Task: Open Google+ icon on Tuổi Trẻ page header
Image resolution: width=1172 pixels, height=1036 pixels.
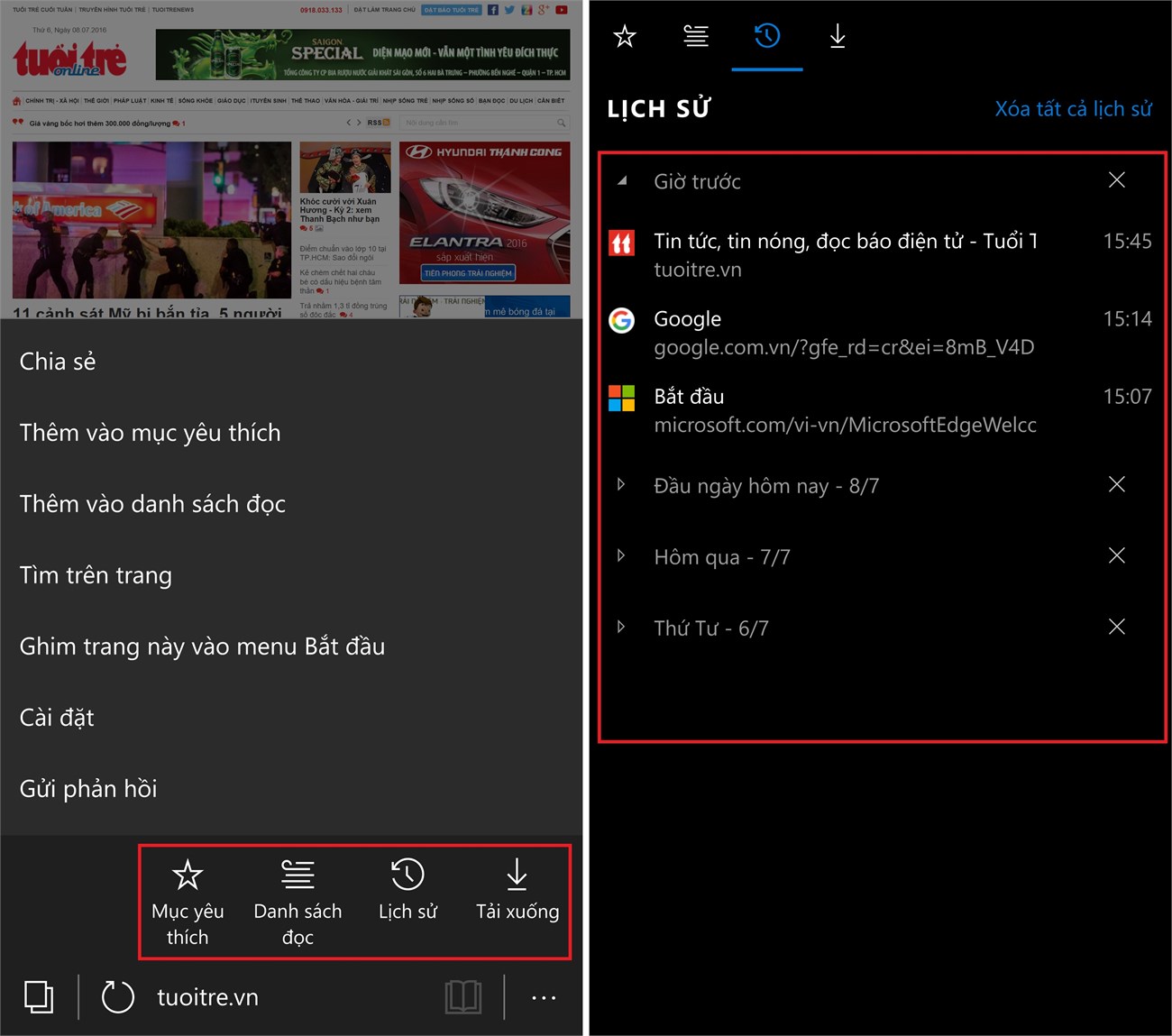Action: pos(543,10)
